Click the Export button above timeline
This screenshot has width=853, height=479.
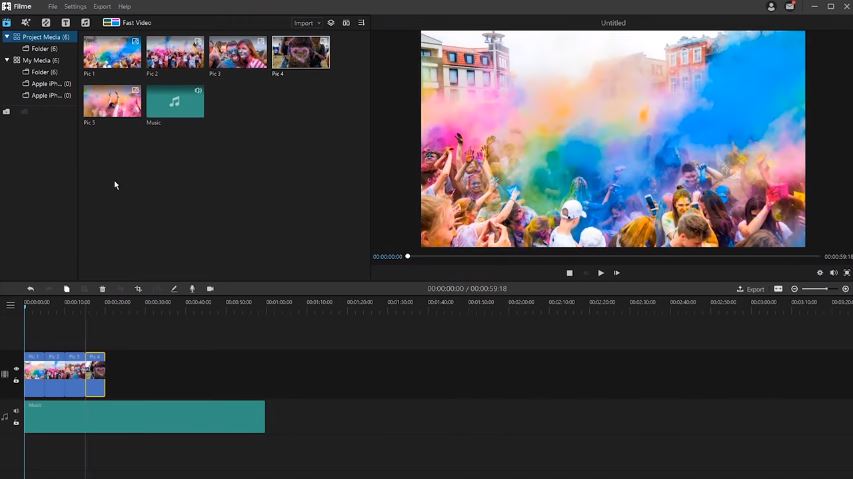(751, 289)
